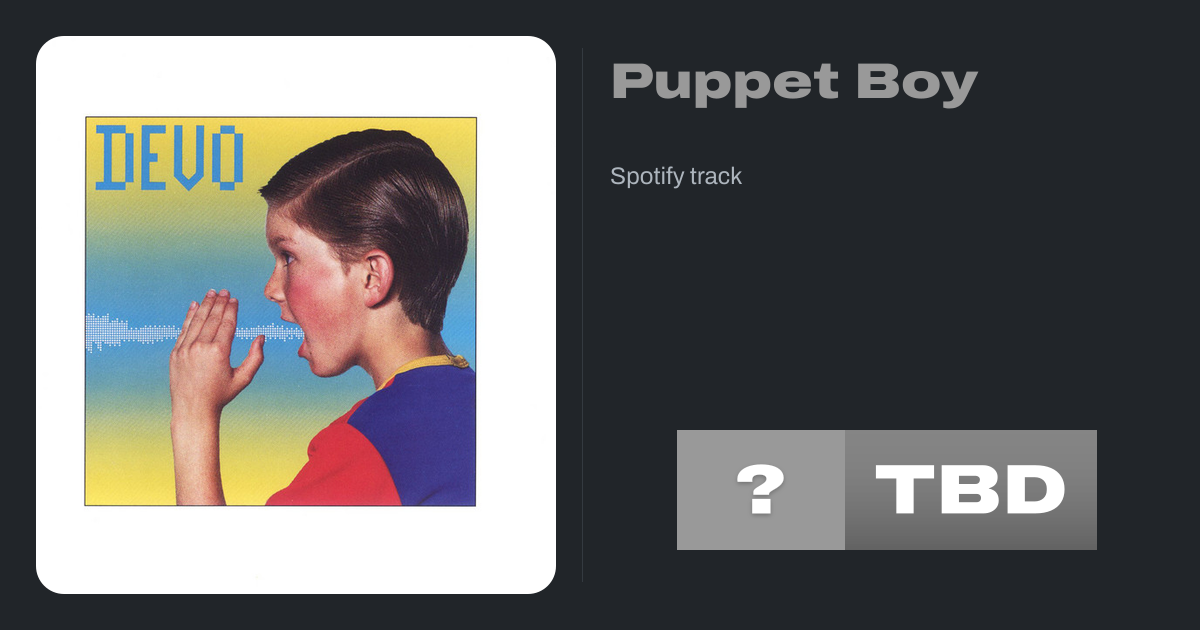Select the TBD rating box
The image size is (1200, 630).
tap(971, 490)
